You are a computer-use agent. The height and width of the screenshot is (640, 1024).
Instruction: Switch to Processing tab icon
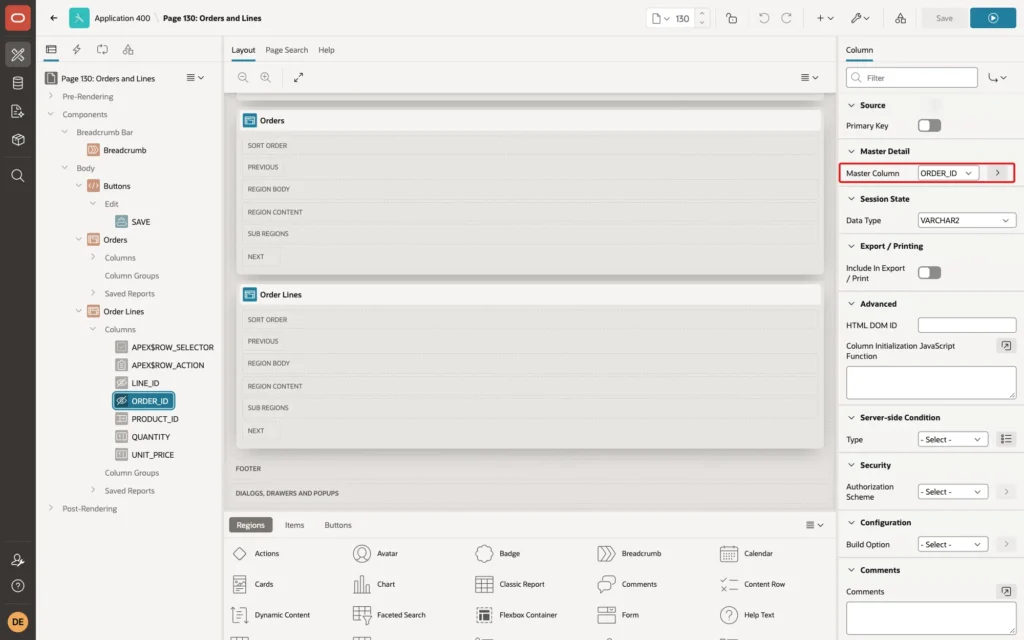[102, 50]
